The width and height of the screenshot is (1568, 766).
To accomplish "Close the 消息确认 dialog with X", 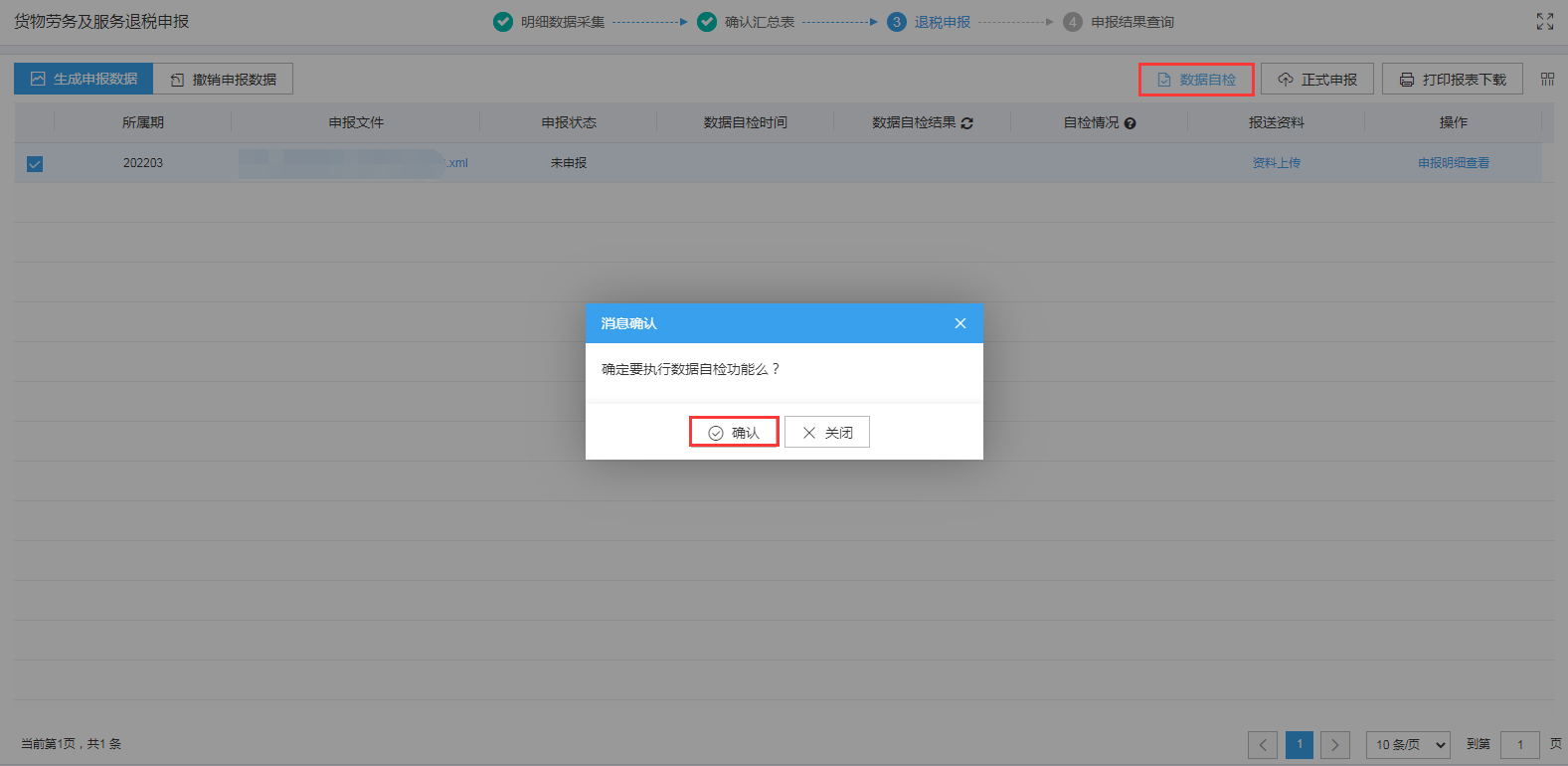I will click(959, 323).
